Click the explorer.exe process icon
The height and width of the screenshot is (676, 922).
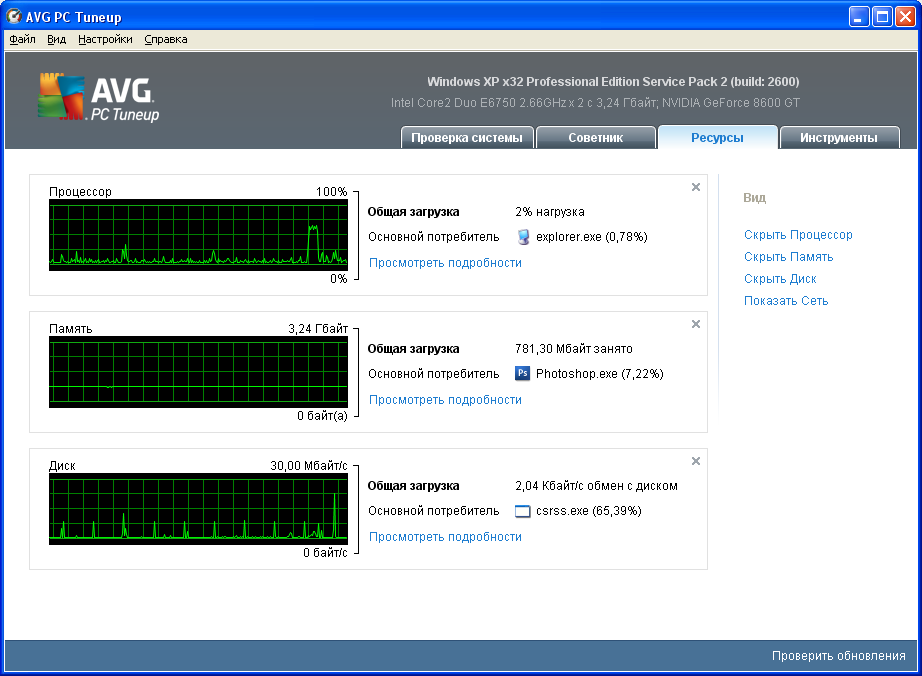[523, 237]
